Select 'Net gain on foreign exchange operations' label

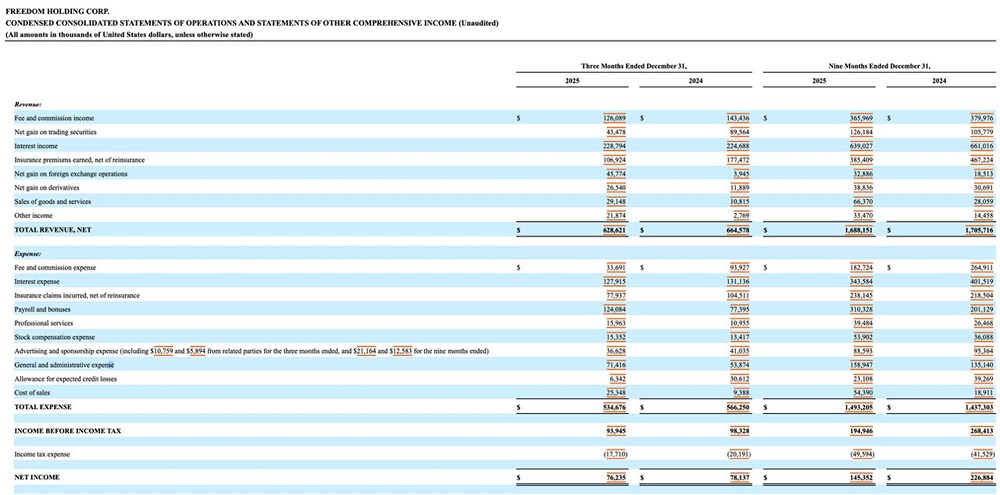click(71, 174)
